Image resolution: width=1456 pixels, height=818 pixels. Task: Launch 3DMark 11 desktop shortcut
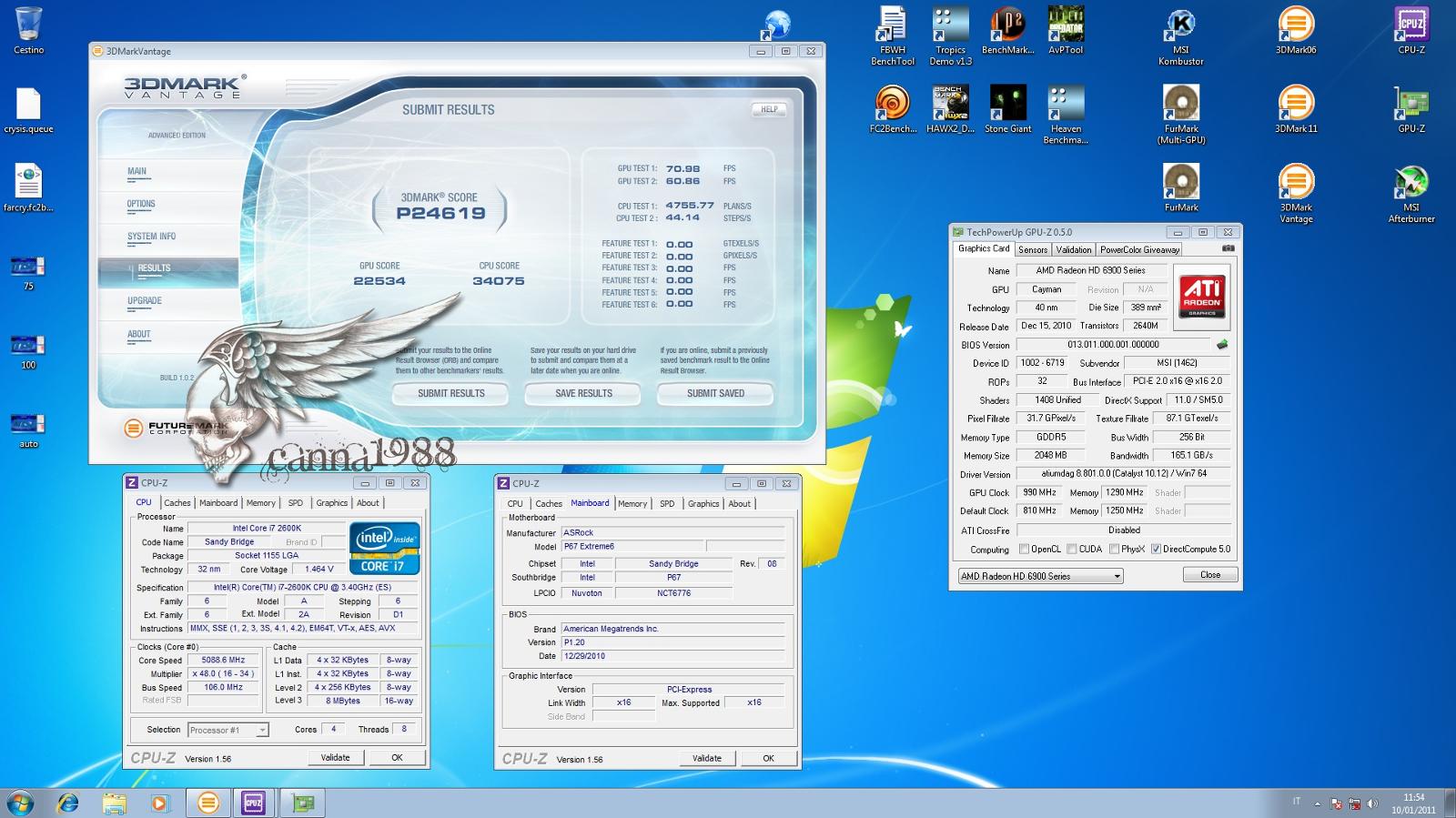coord(1296,109)
